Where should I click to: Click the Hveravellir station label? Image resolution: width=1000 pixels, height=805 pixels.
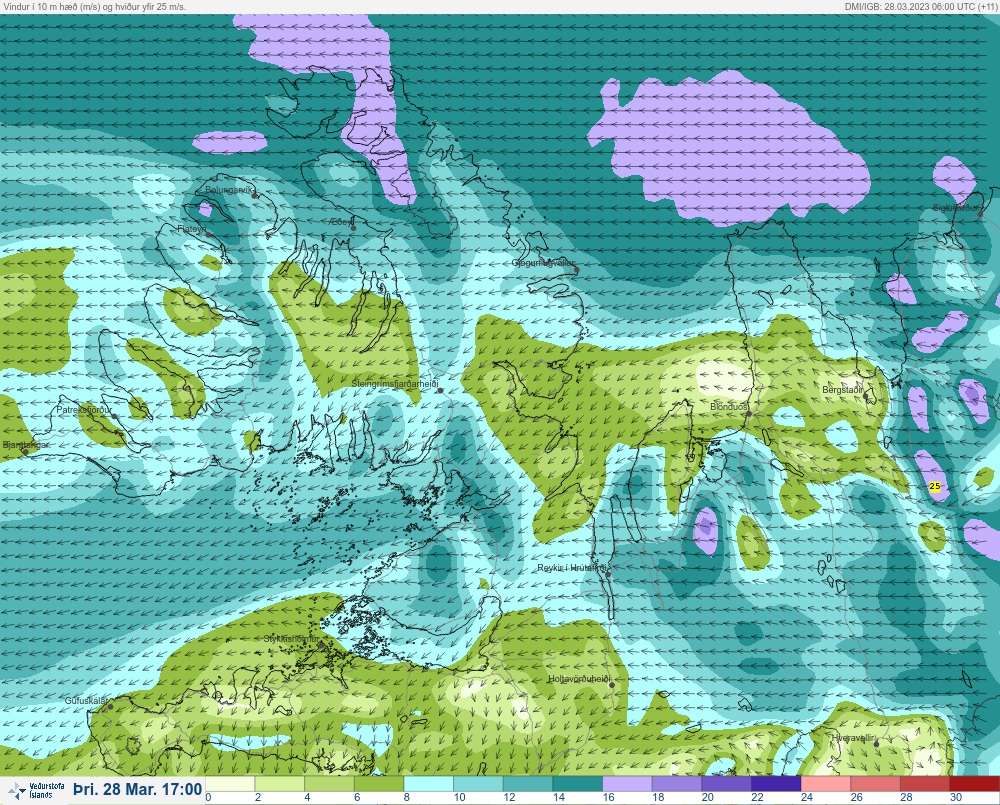point(853,737)
